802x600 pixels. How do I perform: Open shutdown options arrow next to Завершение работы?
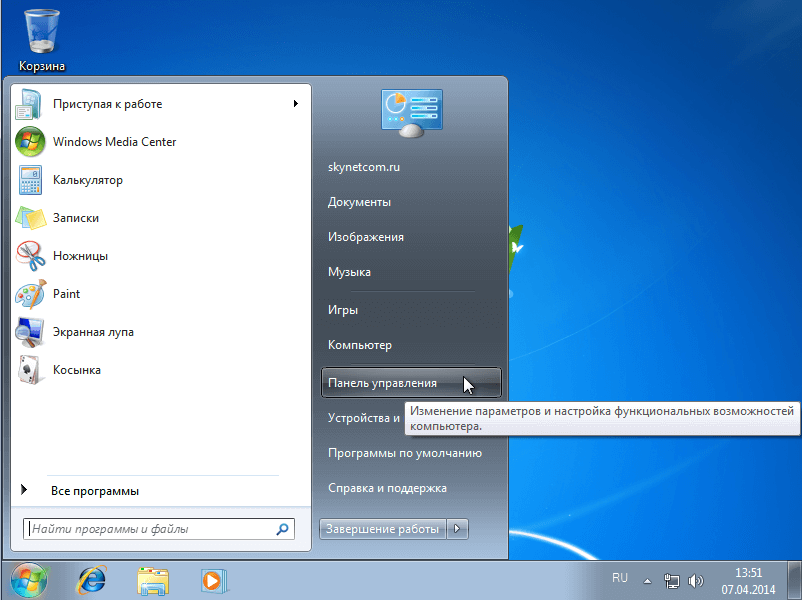[x=458, y=529]
